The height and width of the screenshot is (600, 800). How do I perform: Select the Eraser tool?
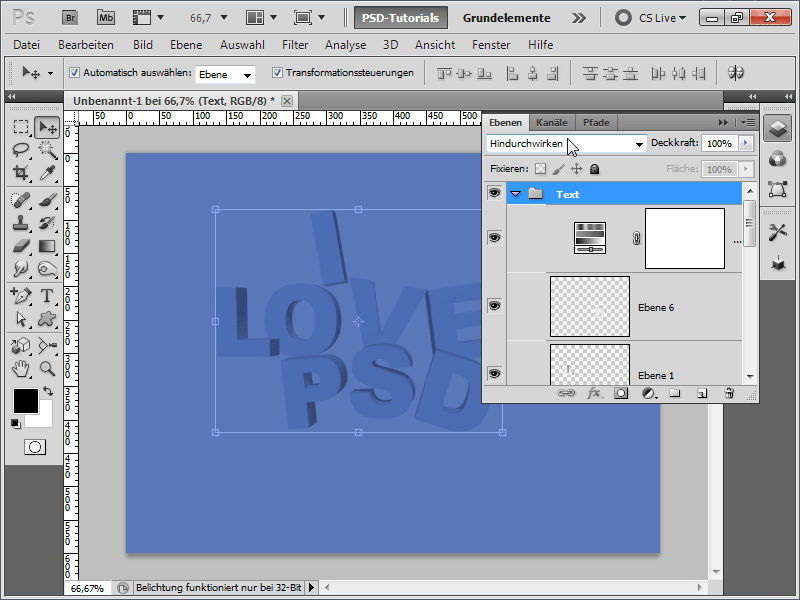[20, 246]
